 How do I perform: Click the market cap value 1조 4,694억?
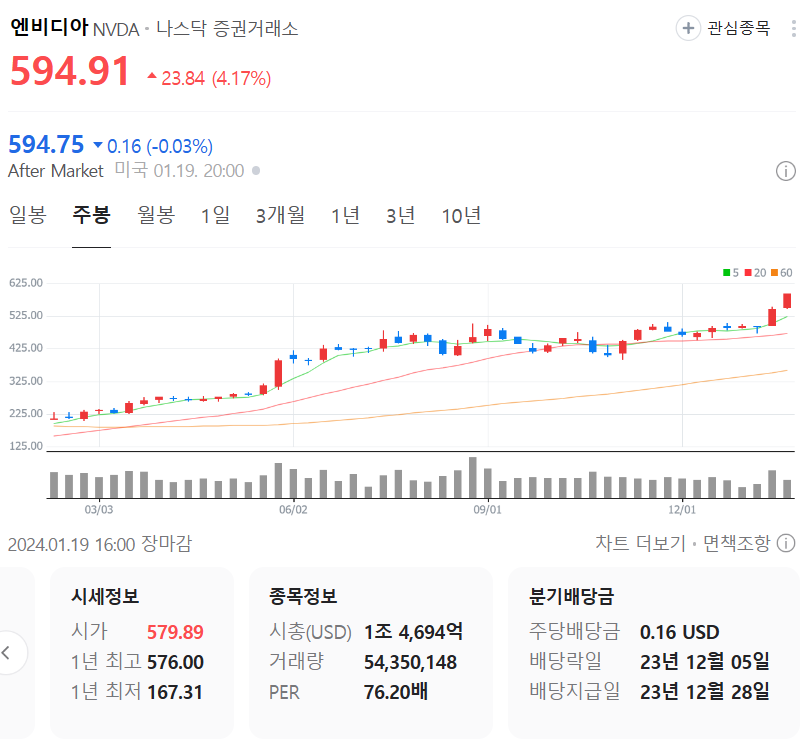pos(413,632)
